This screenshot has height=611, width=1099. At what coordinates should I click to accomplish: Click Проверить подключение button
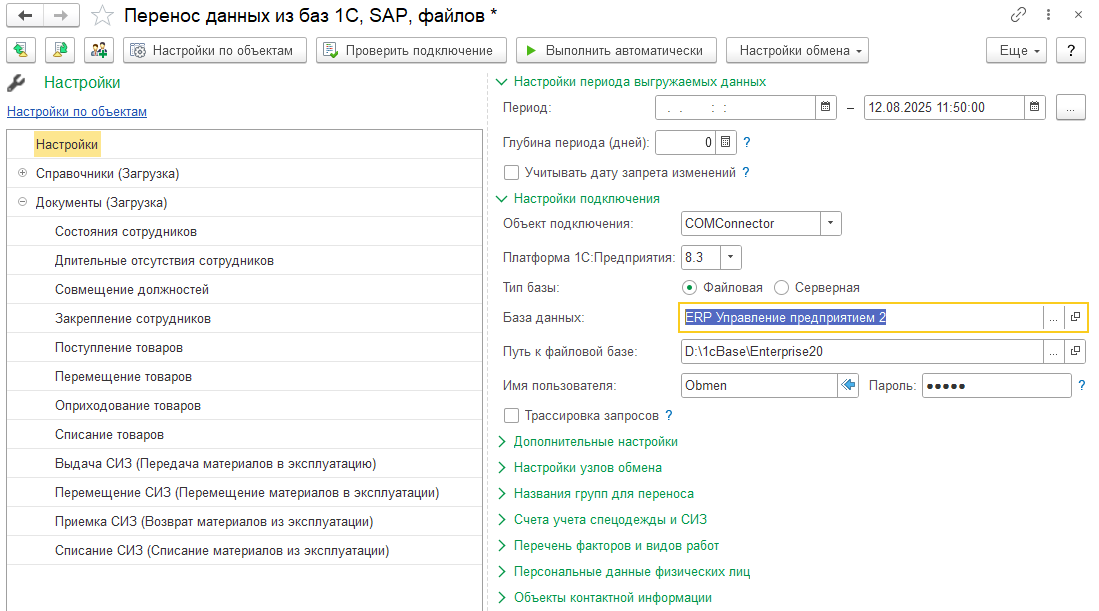(411, 50)
